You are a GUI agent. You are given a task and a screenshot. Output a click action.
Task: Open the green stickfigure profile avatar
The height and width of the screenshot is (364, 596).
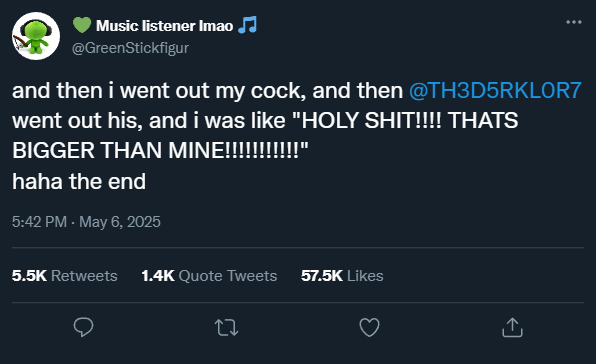(x=36, y=36)
